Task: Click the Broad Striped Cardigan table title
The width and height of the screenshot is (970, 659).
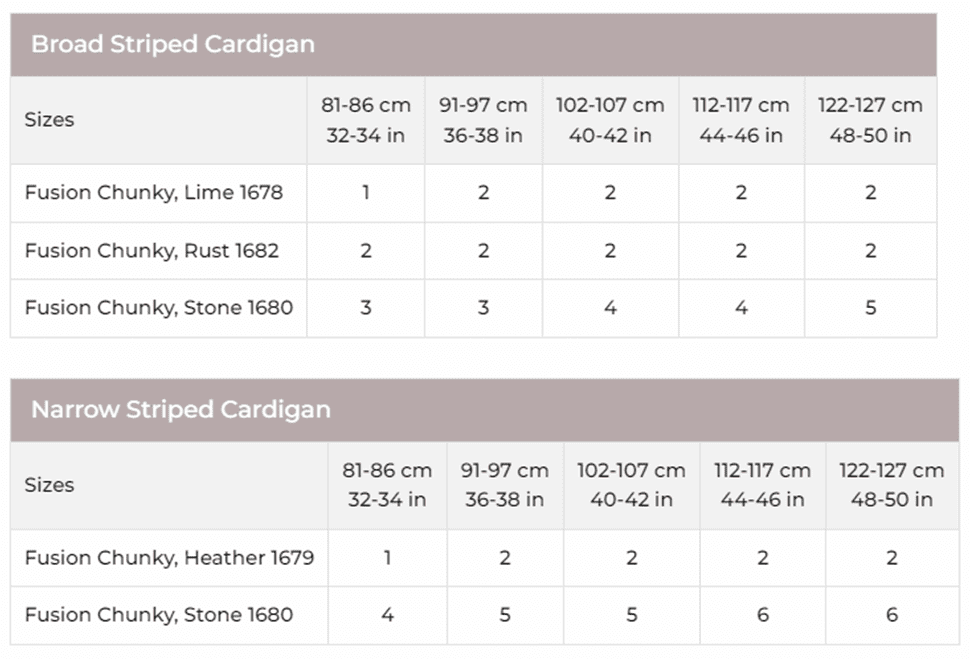Action: tap(173, 44)
